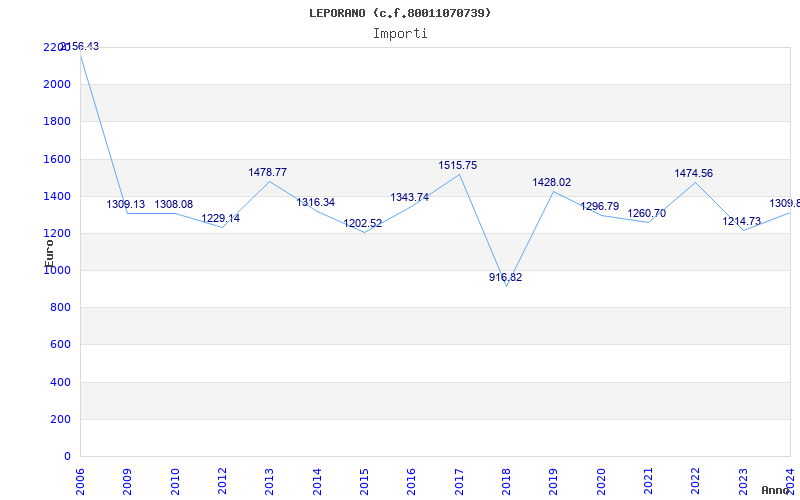Click the 1214.73 data label for 2023

pos(741,221)
